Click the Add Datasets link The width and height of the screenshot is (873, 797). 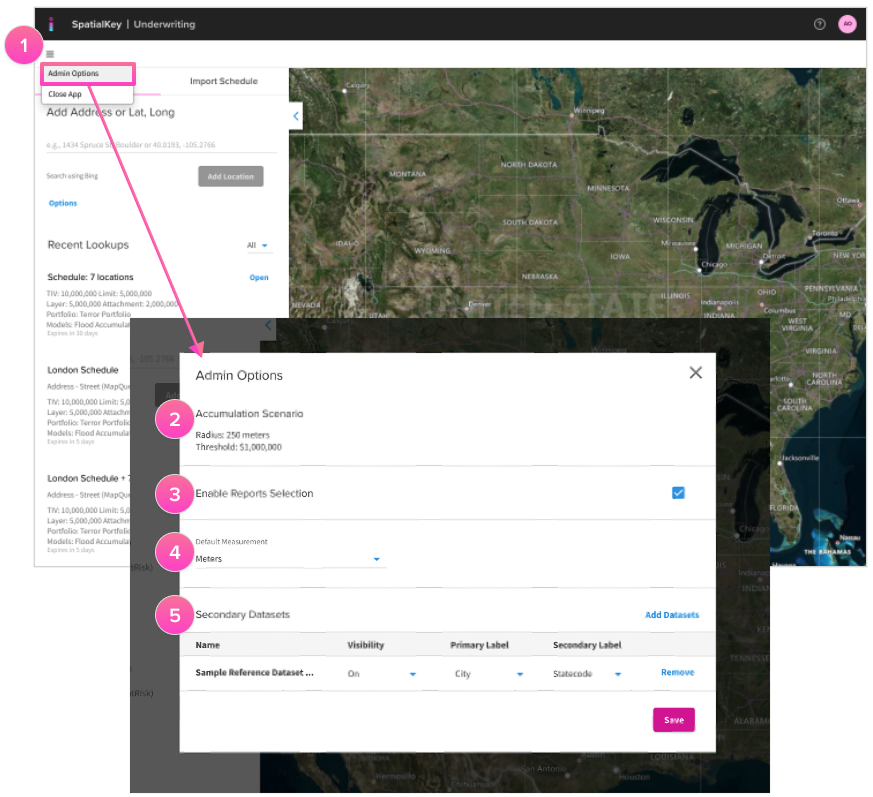coord(671,615)
